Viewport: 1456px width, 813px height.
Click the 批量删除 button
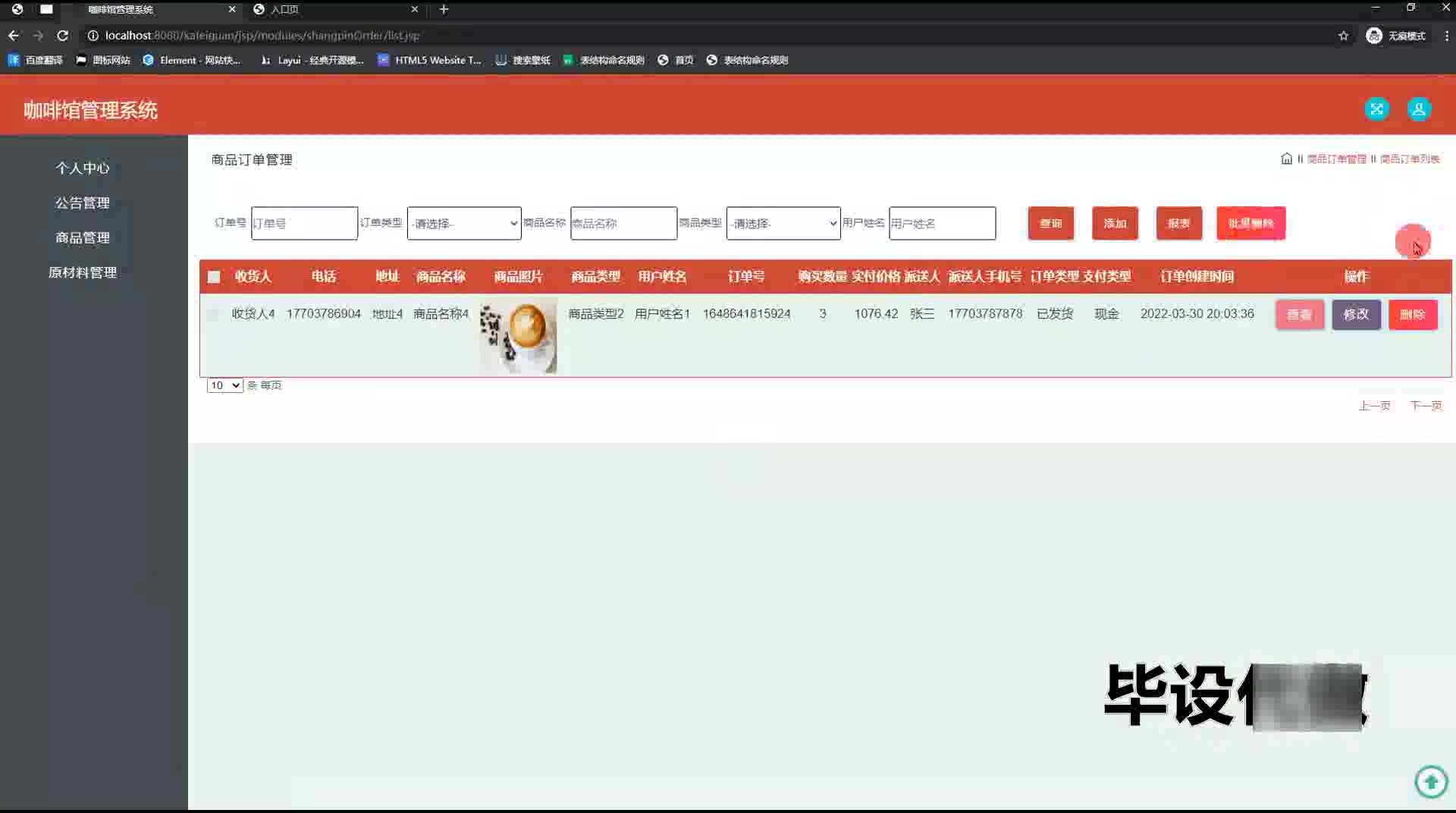point(1251,223)
